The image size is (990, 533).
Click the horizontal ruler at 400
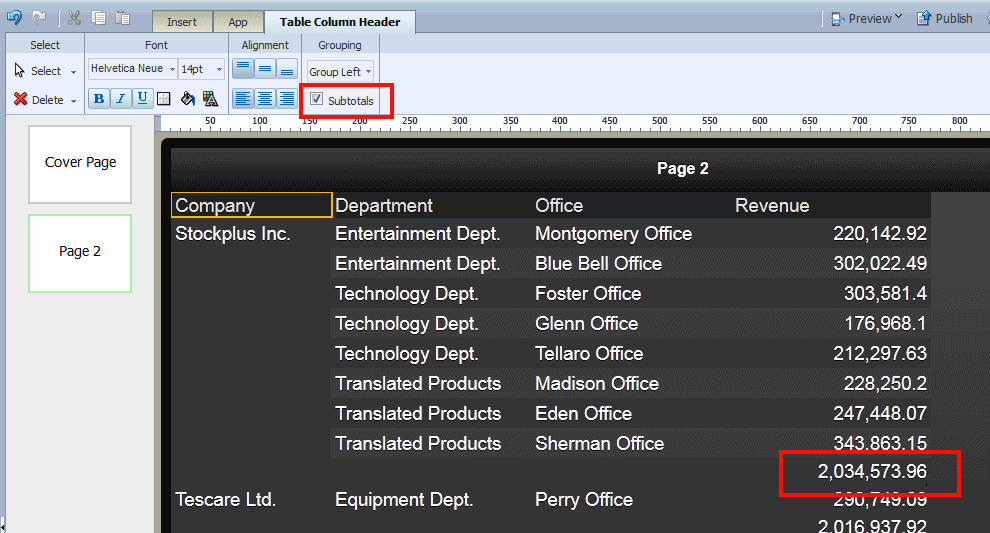[x=559, y=121]
